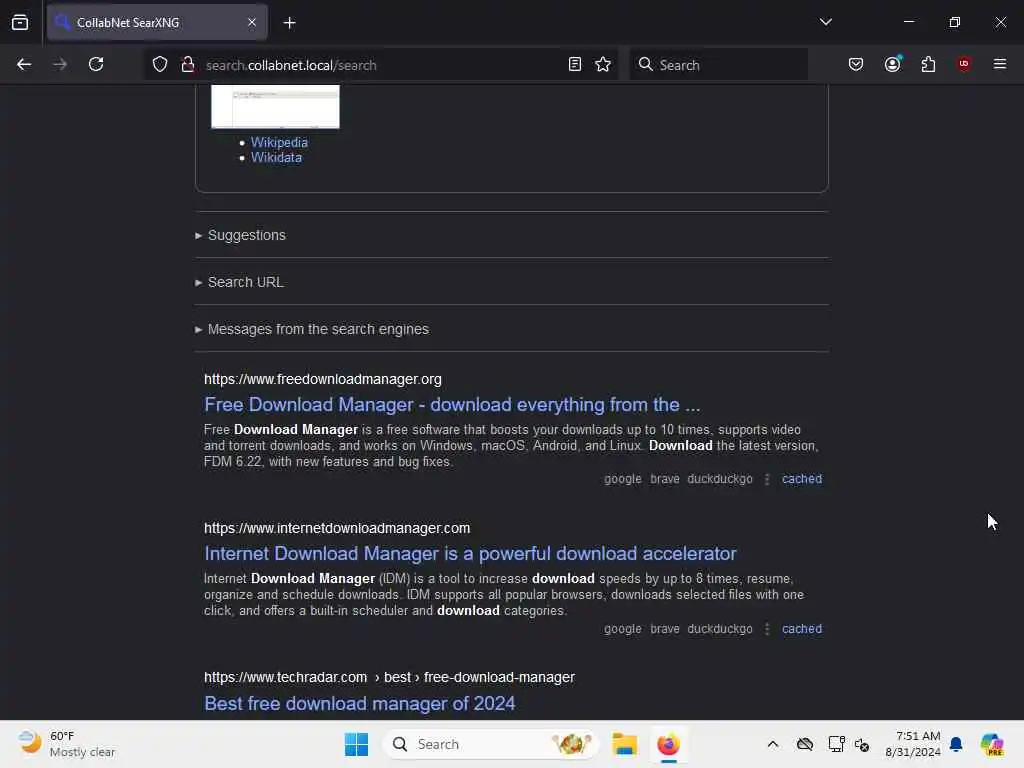Open Firefox application menu
The height and width of the screenshot is (768, 1024).
click(x=1000, y=64)
